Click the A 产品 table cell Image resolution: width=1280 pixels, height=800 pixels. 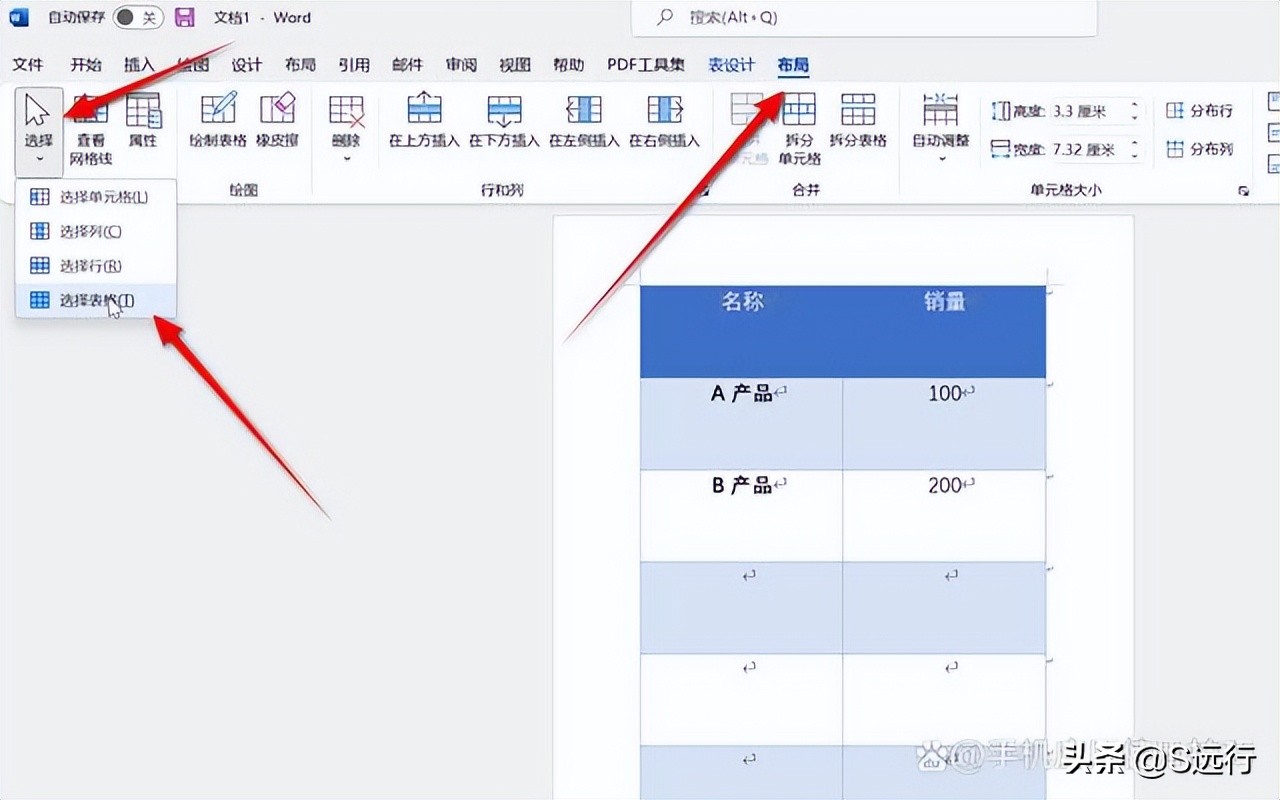tap(742, 424)
